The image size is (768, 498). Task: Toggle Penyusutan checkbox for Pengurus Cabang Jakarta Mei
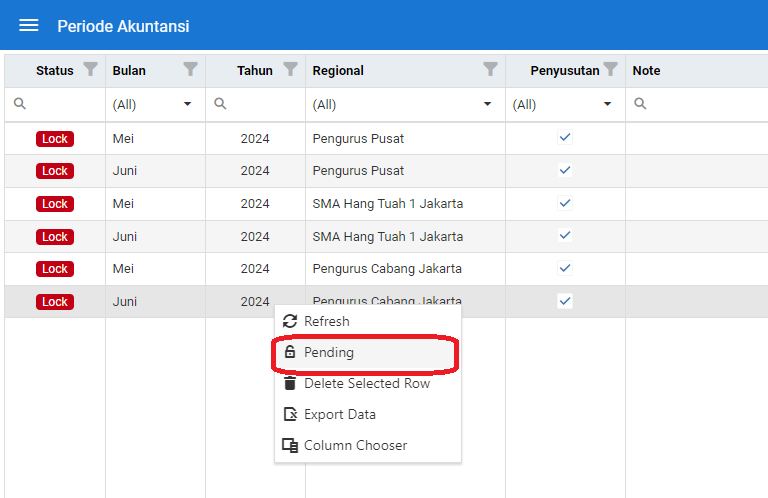[565, 268]
